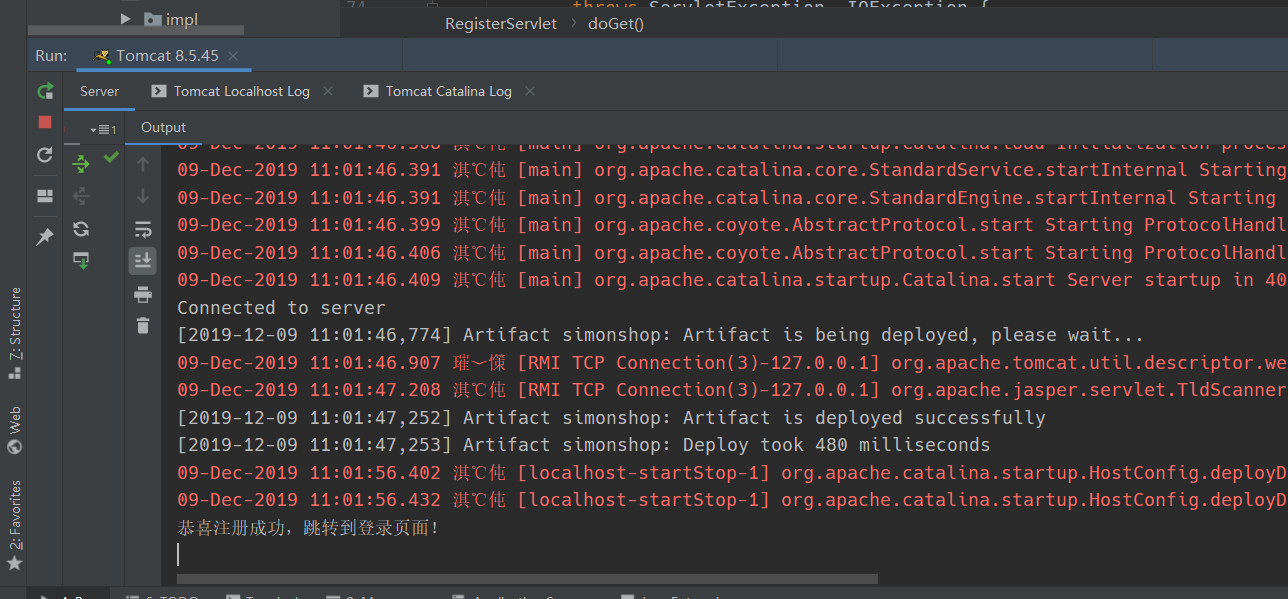Click the green checkmark deployment status icon

(111, 157)
